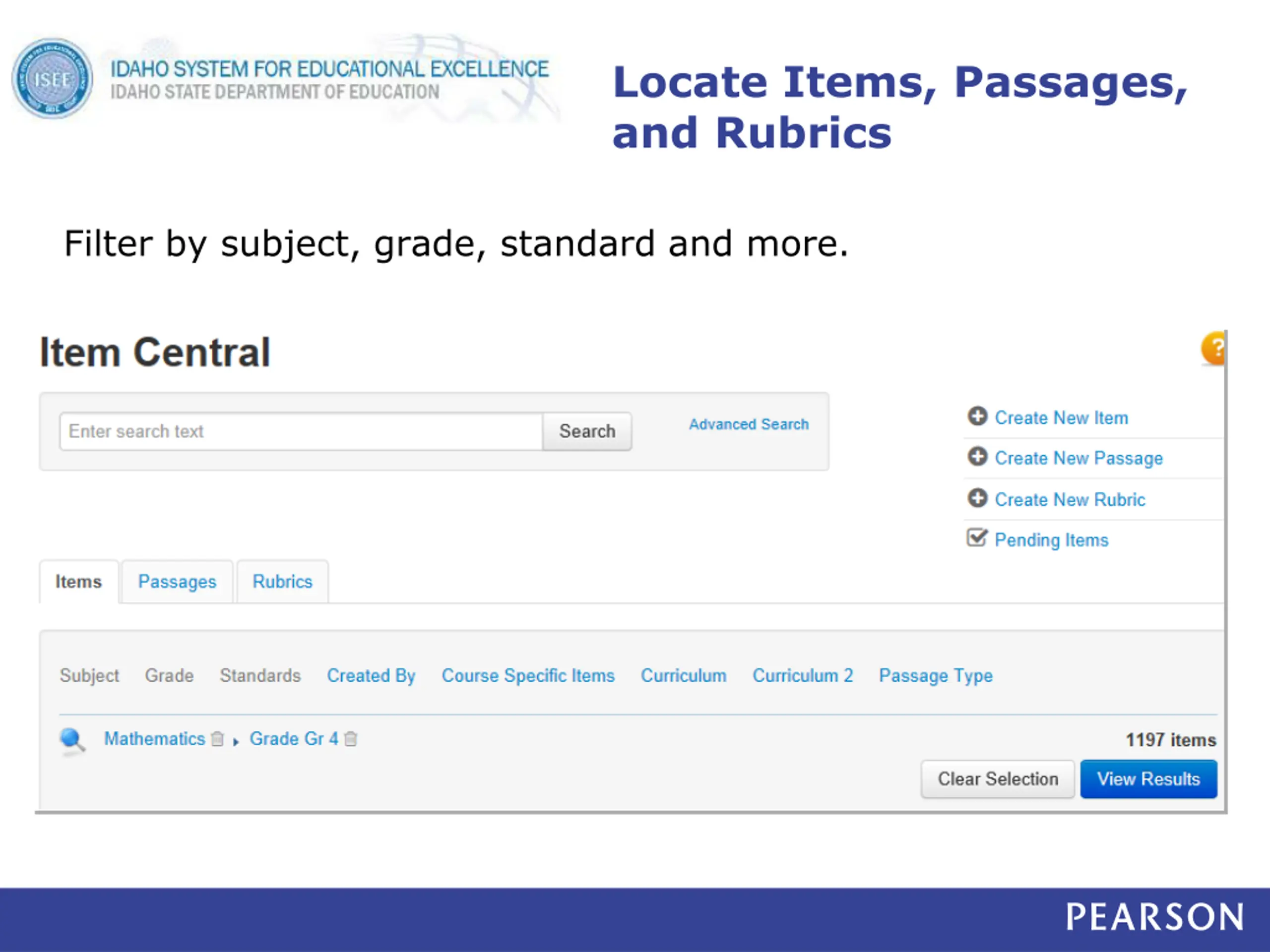Viewport: 1270px width, 952px height.
Task: Click the plus icon beside Create New Passage
Action: [977, 457]
